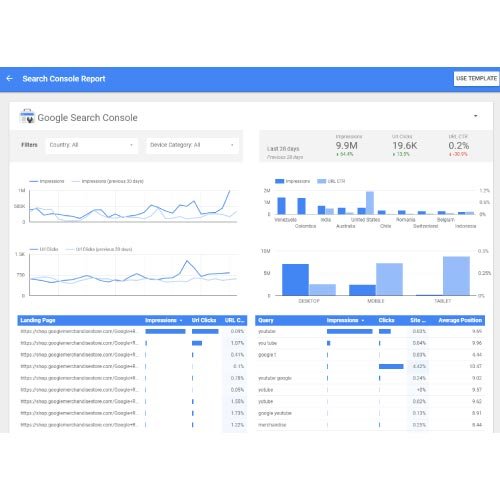This screenshot has width=500, height=500.
Task: Open the Device Category: All dropdown
Action: tap(192, 145)
